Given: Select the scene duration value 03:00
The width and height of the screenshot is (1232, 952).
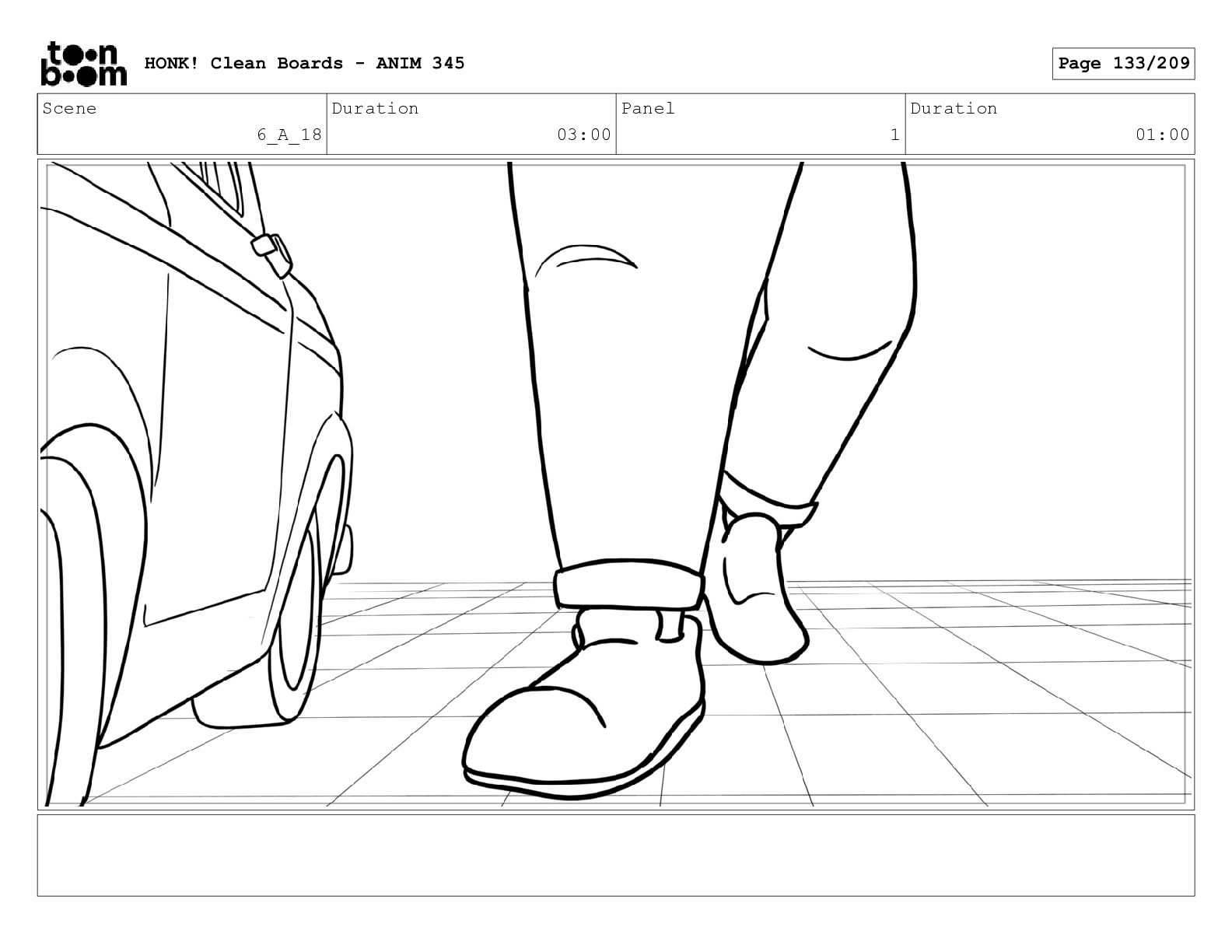Looking at the screenshot, I should point(583,135).
